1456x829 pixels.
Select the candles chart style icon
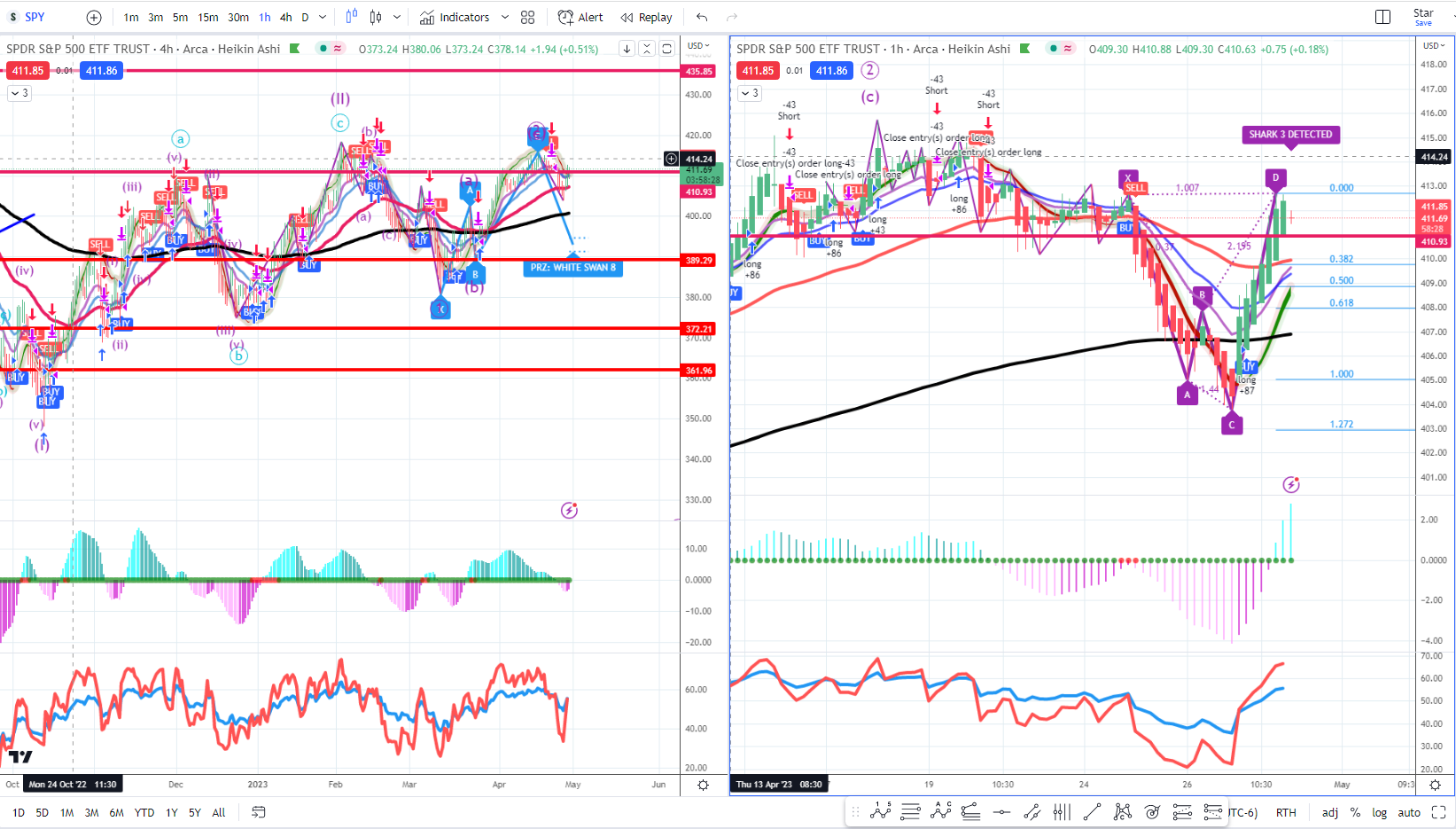click(x=375, y=17)
